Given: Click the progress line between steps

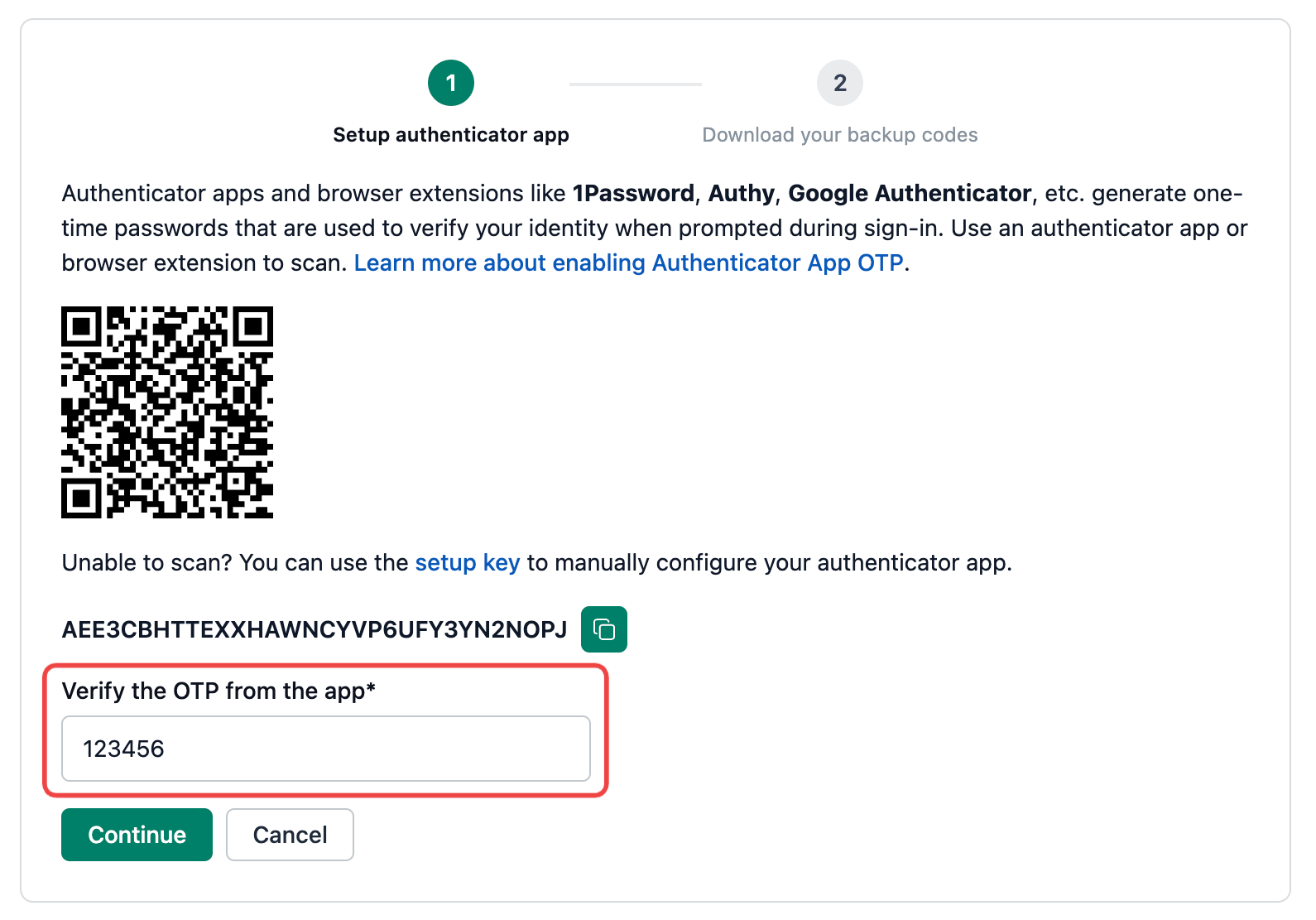Looking at the screenshot, I should coord(635,84).
